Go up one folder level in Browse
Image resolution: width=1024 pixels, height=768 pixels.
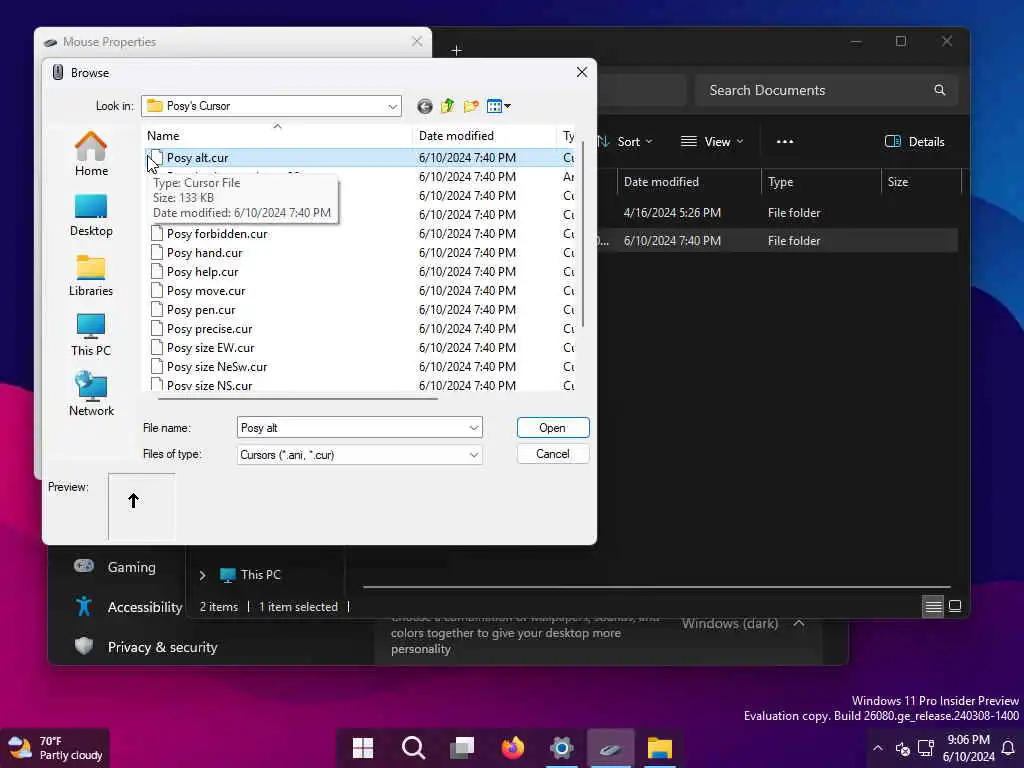pyautogui.click(x=447, y=106)
